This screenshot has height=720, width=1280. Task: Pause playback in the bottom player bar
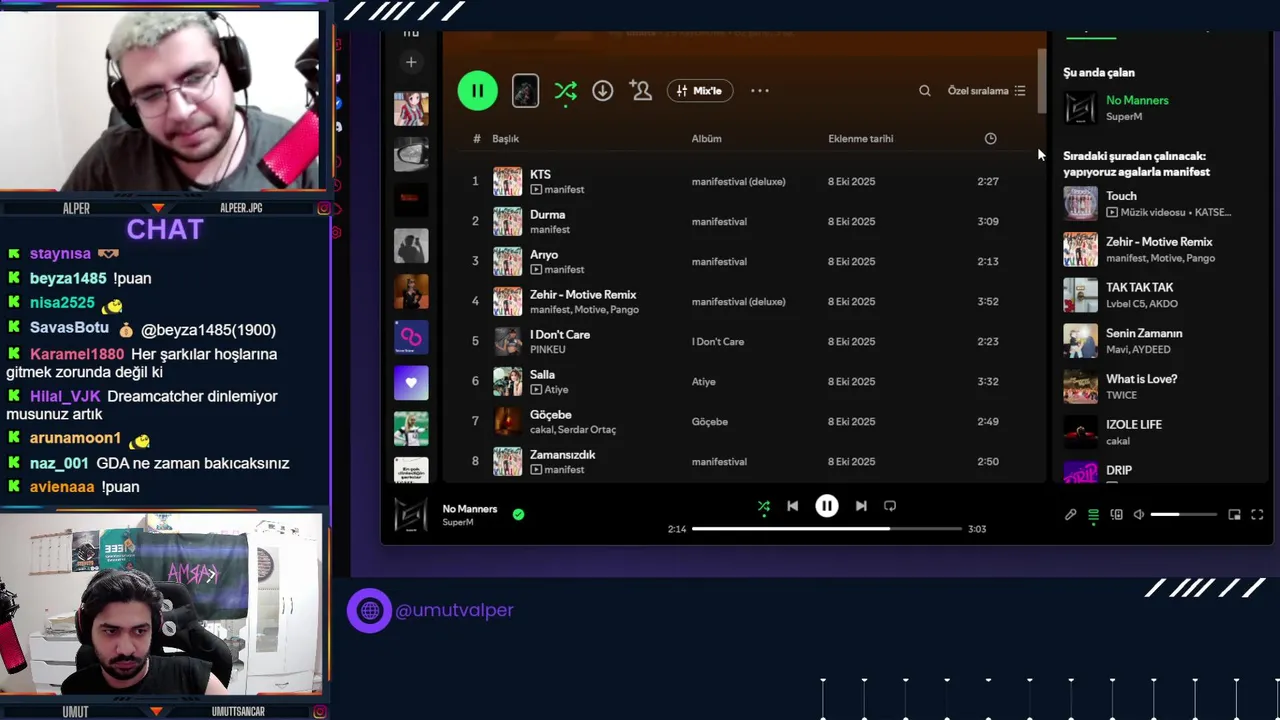point(827,506)
